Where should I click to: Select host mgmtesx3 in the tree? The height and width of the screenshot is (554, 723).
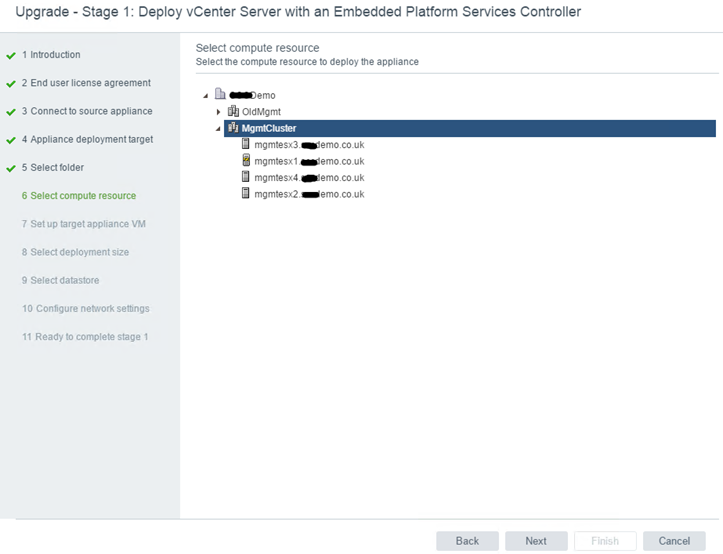[309, 145]
